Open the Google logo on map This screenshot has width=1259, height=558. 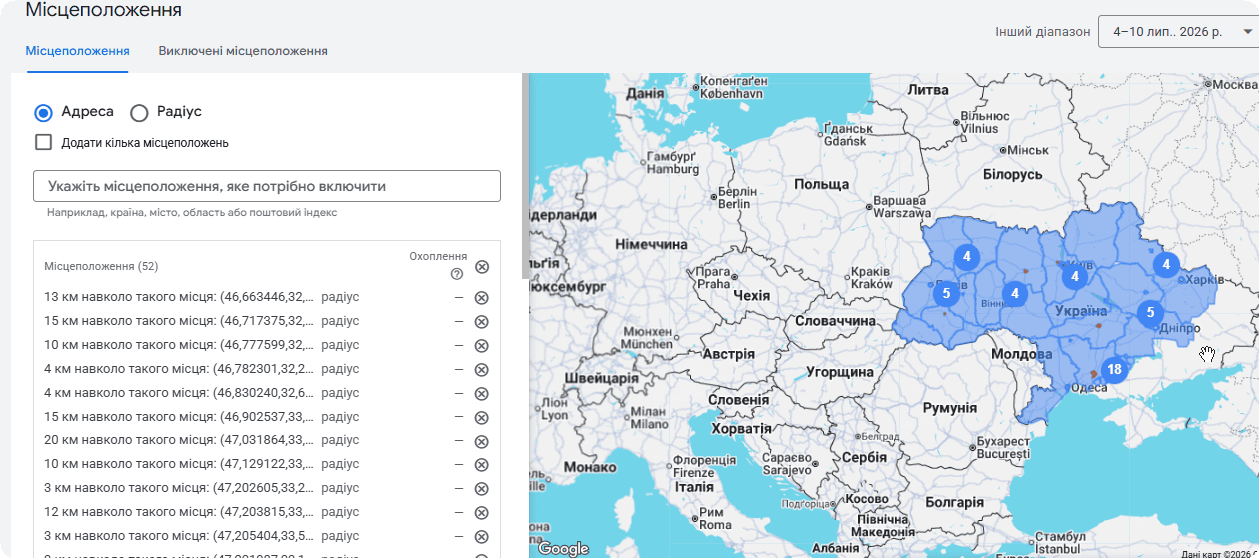pyautogui.click(x=563, y=548)
